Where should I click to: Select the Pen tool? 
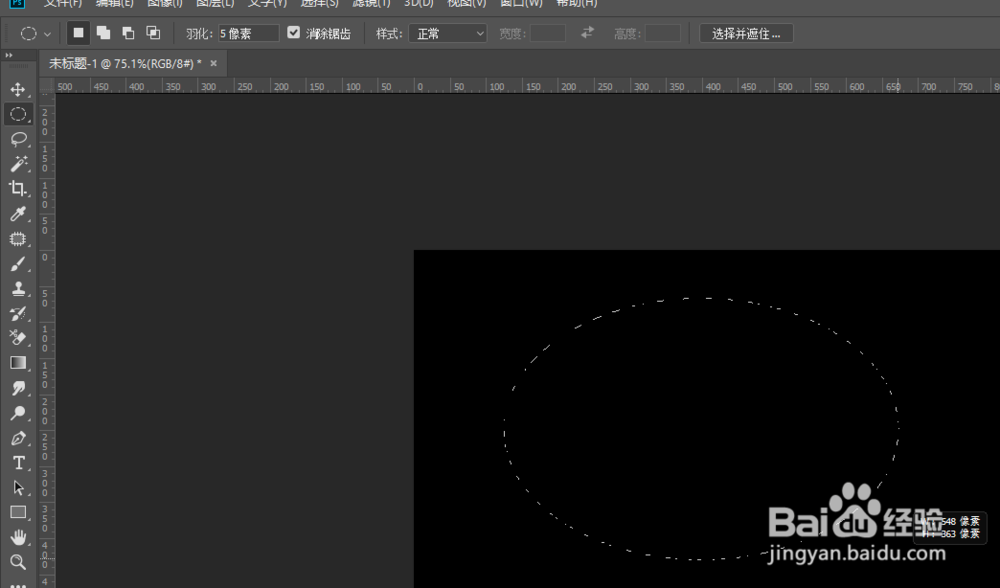(x=18, y=438)
